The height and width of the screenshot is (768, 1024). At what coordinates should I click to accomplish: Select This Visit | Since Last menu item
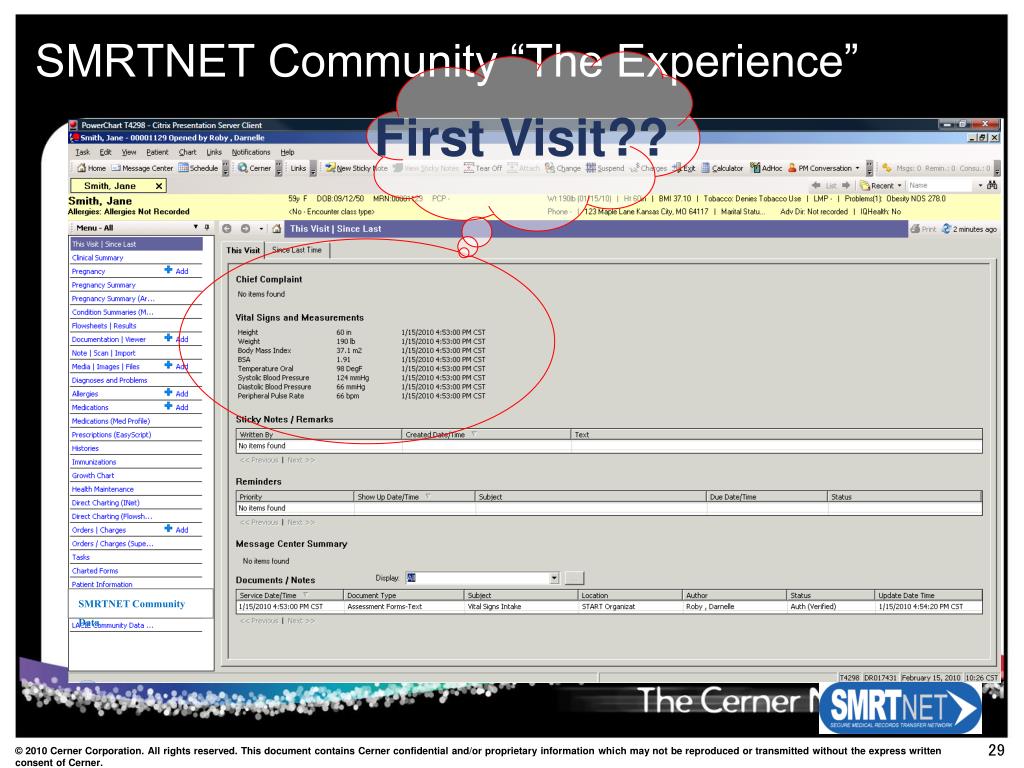click(x=136, y=244)
